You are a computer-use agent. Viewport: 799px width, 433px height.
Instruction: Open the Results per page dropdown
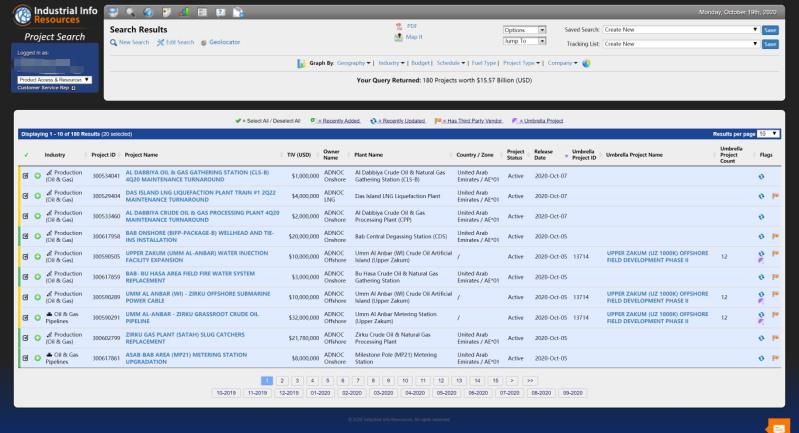click(x=768, y=133)
